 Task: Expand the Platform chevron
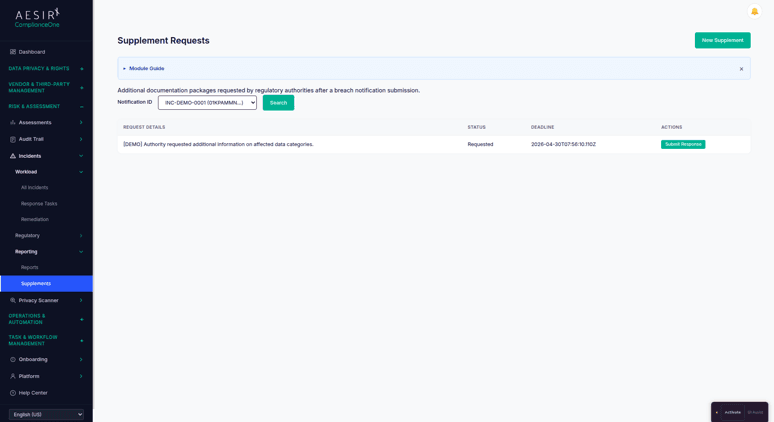[x=81, y=376]
